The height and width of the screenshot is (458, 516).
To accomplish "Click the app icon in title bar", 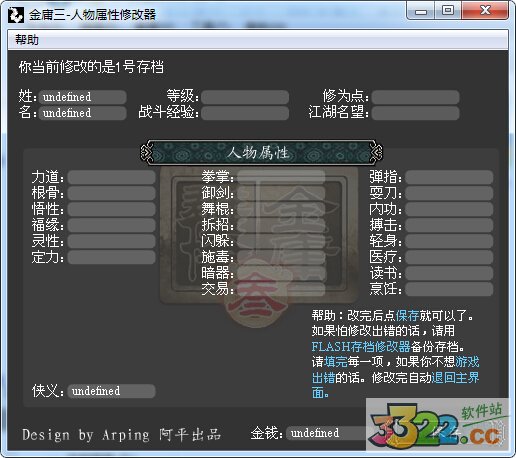I will coord(16,15).
